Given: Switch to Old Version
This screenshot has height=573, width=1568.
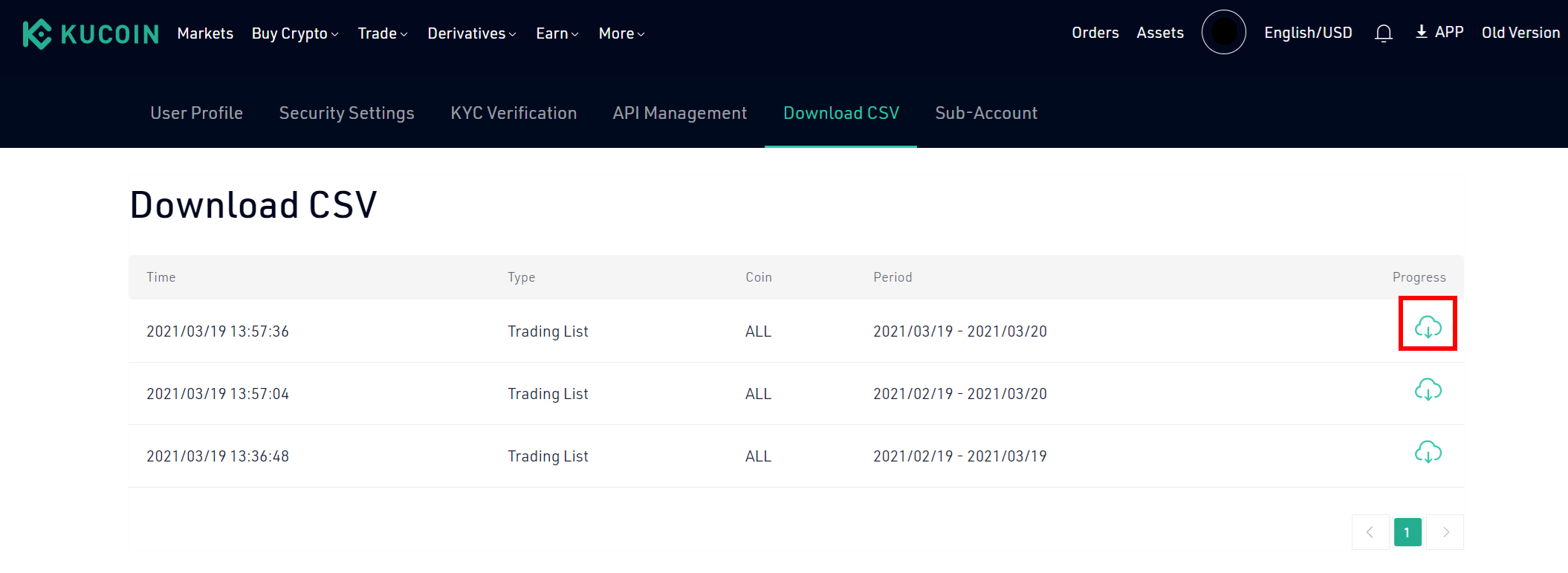Looking at the screenshot, I should coord(1520,33).
